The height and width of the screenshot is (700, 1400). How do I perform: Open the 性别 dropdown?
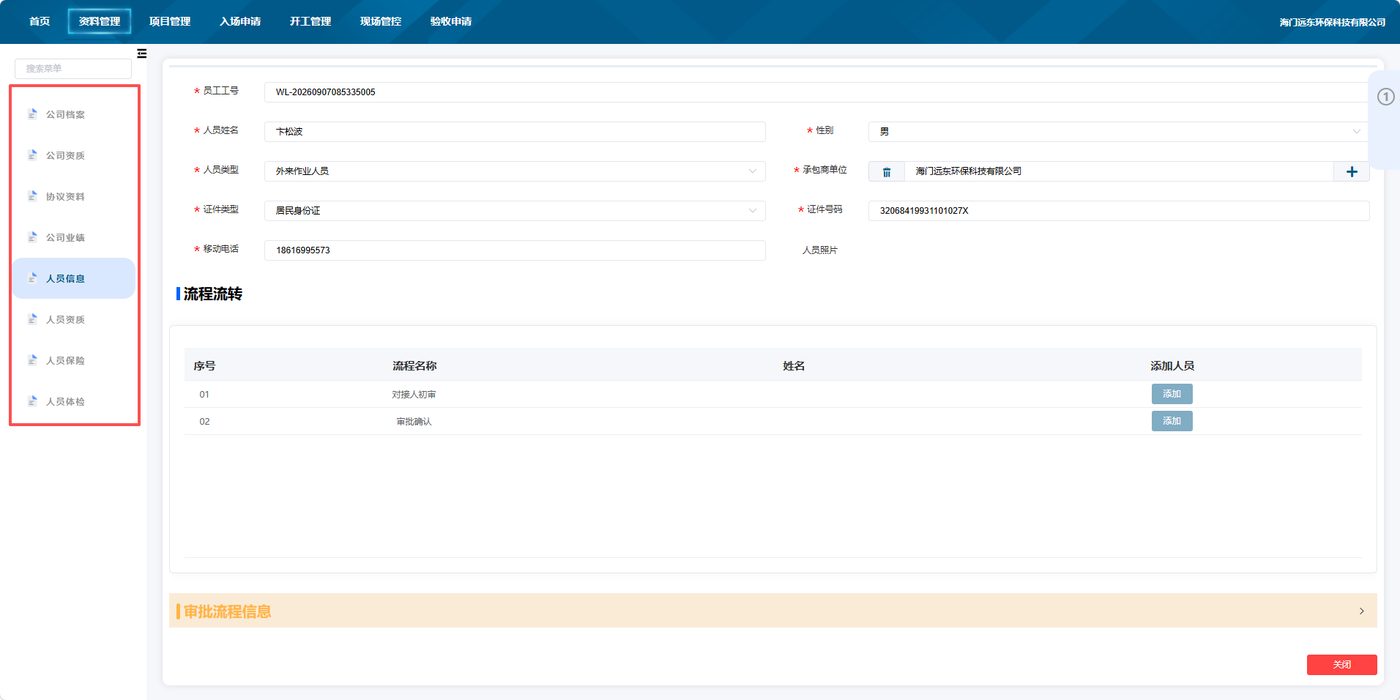(1119, 131)
